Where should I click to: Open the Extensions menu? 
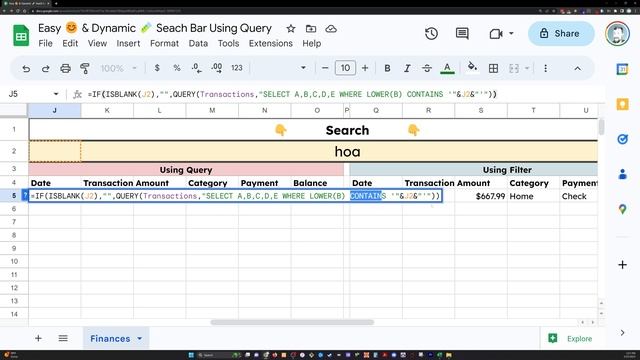coord(271,43)
